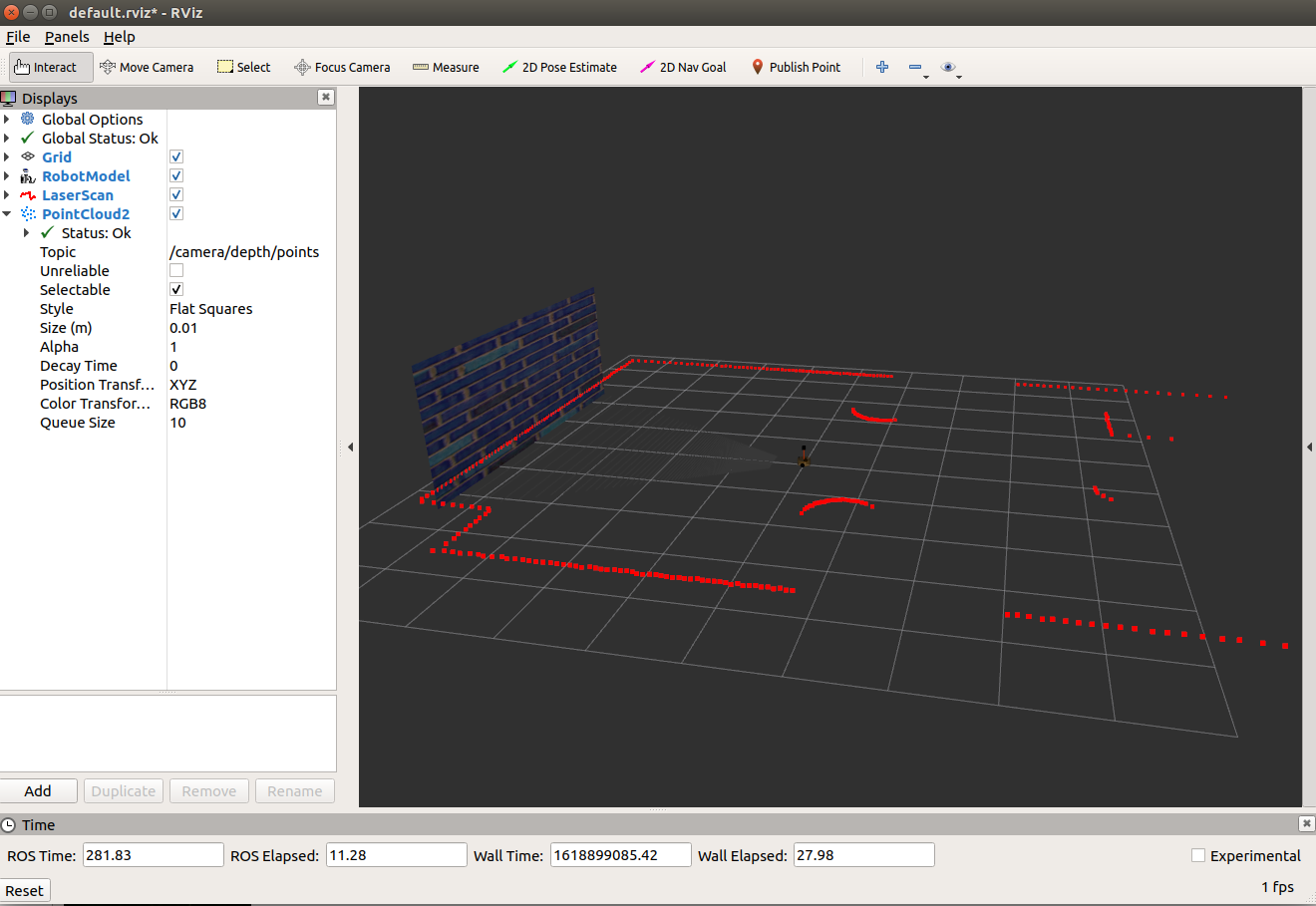The image size is (1316, 906).
Task: Open the Panels menu
Action: tap(67, 37)
